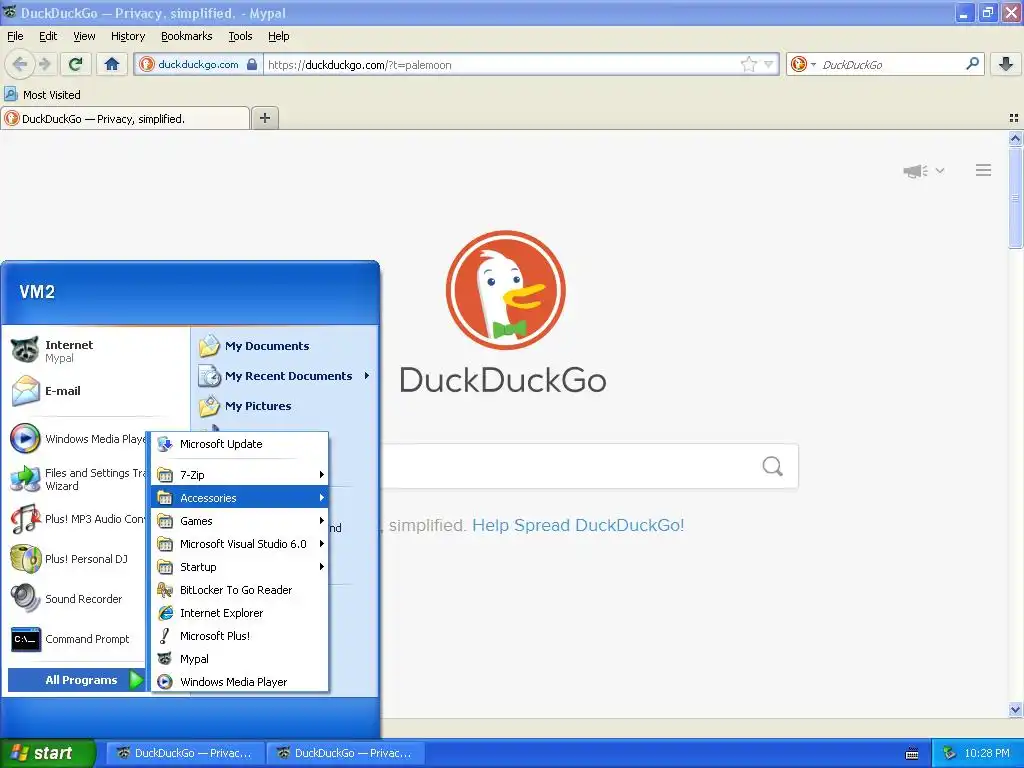
Task: Switch to second DuckDuckGo taskbar window
Action: [x=345, y=753]
